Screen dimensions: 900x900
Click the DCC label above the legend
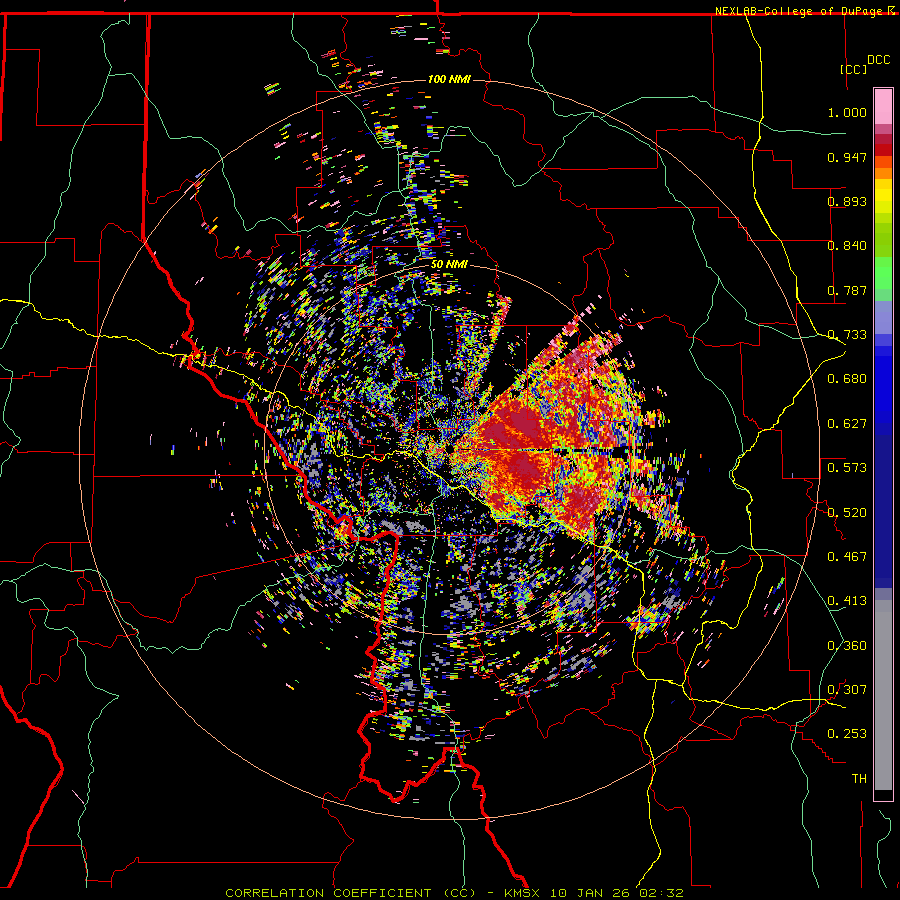tap(878, 60)
